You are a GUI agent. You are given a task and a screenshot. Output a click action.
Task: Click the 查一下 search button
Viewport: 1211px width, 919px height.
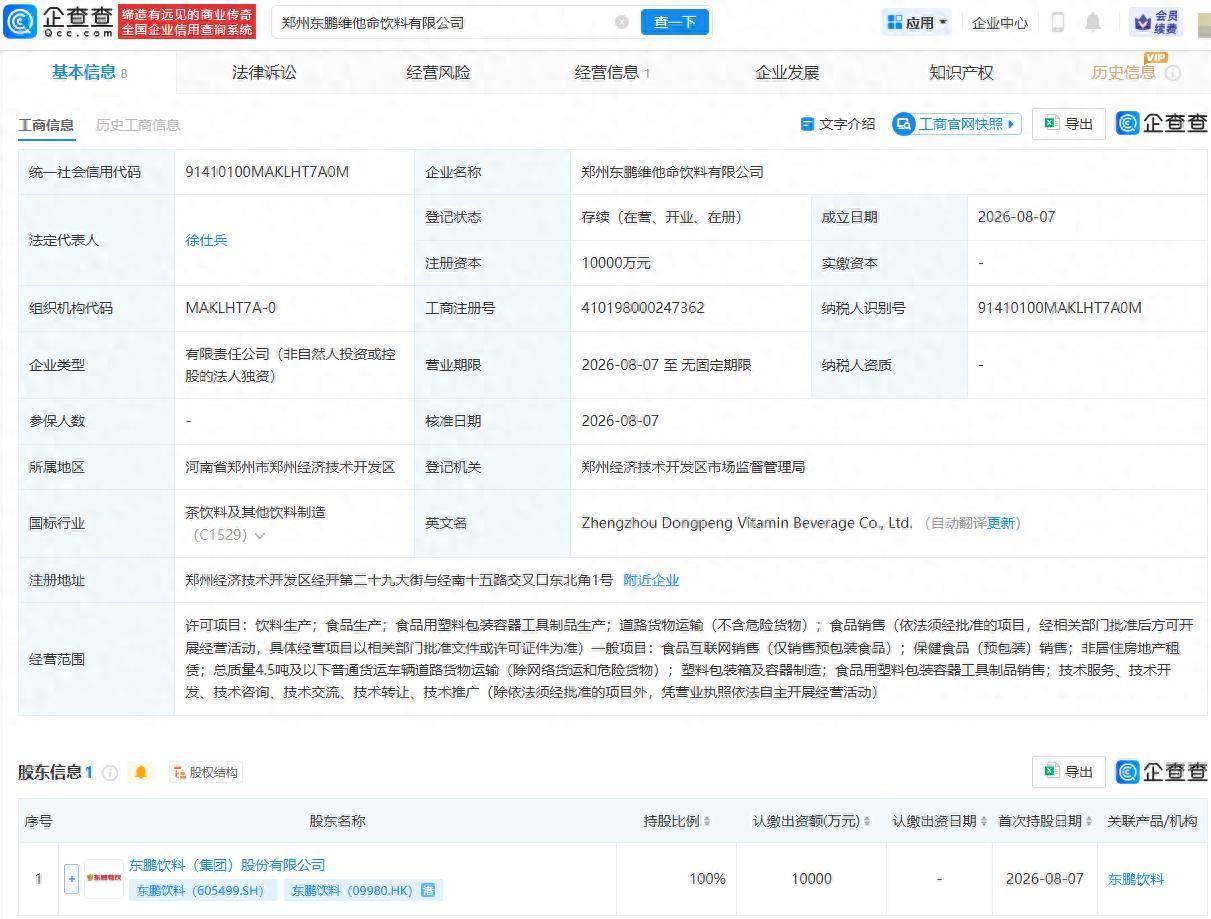675,22
